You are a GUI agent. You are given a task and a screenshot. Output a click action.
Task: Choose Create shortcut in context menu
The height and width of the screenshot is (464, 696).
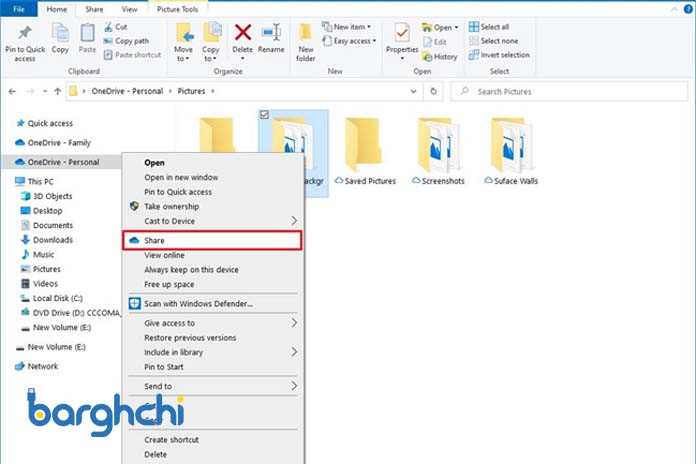point(214,440)
